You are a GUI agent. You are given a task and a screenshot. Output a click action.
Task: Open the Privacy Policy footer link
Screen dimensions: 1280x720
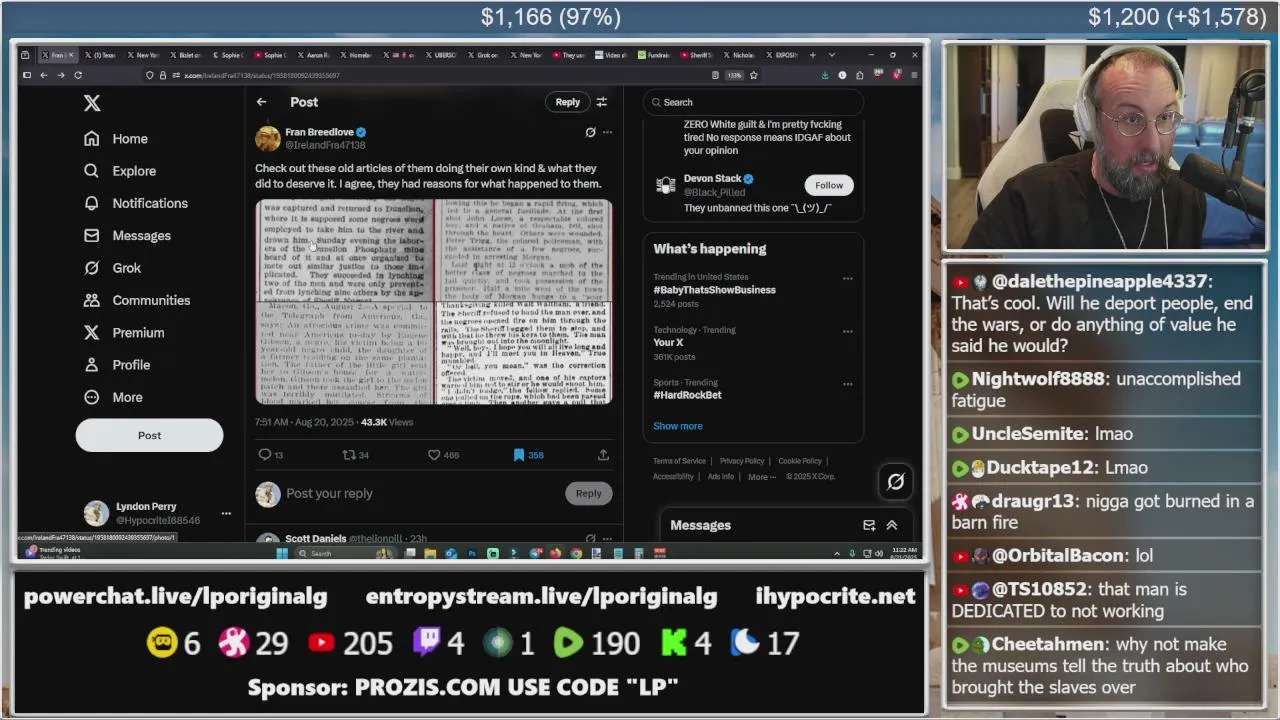tap(742, 461)
